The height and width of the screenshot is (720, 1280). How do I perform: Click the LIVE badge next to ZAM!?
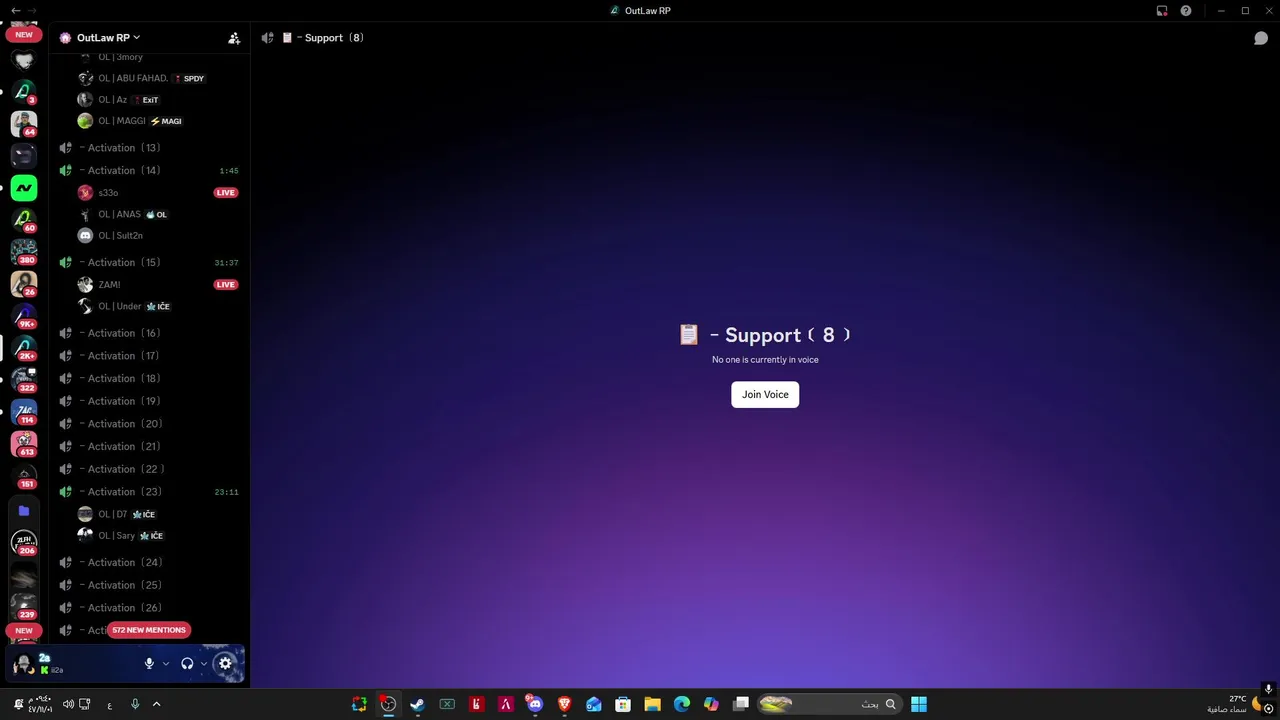pos(226,285)
